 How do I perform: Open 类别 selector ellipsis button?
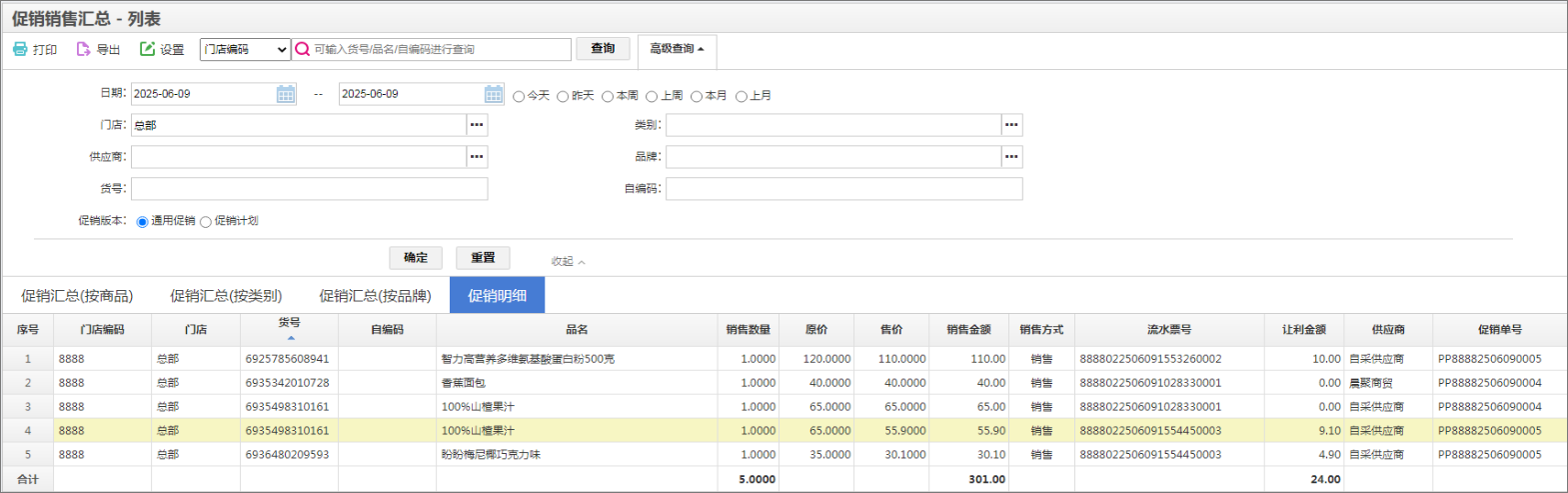(1011, 125)
